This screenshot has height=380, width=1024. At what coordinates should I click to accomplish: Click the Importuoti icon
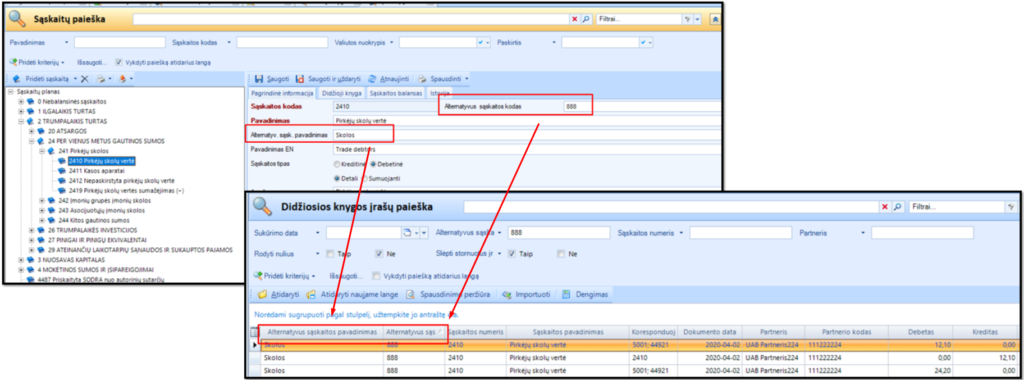(506, 294)
